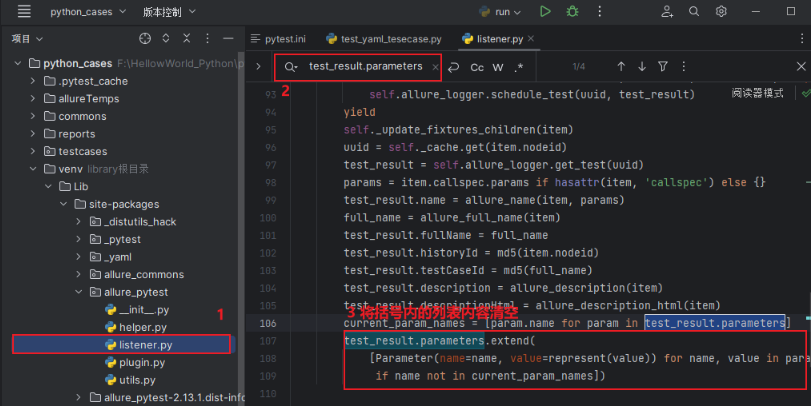Go to next search occurrence

click(642, 67)
